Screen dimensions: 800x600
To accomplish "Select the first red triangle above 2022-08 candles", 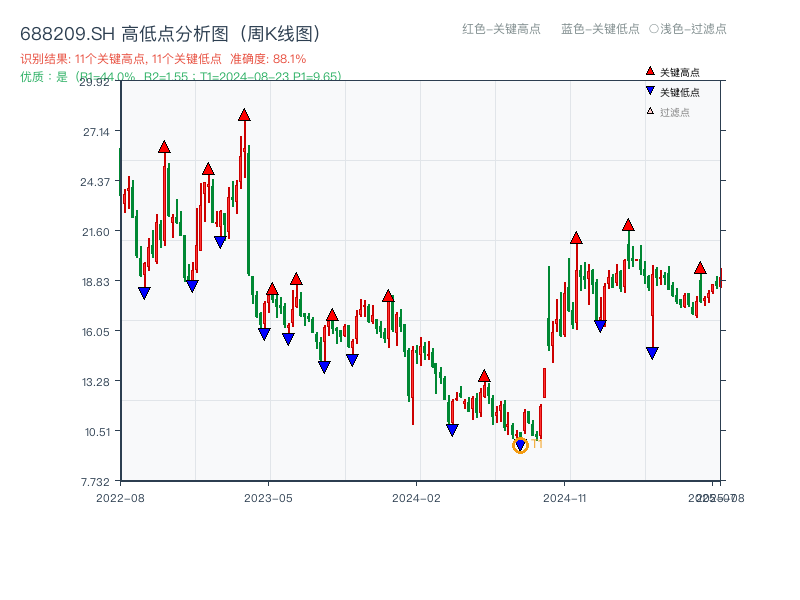I will pyautogui.click(x=163, y=147).
